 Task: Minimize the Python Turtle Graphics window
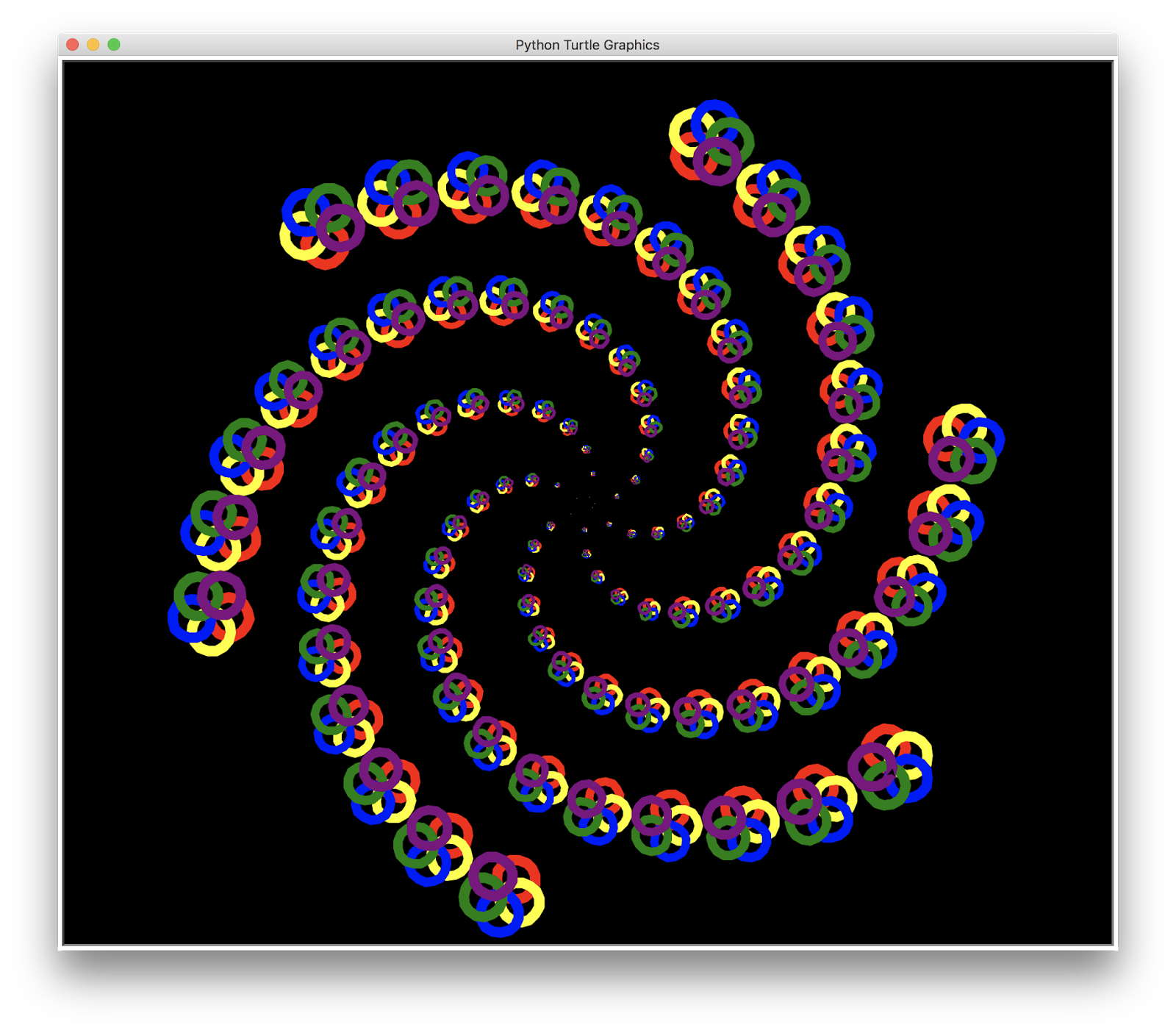[x=93, y=44]
